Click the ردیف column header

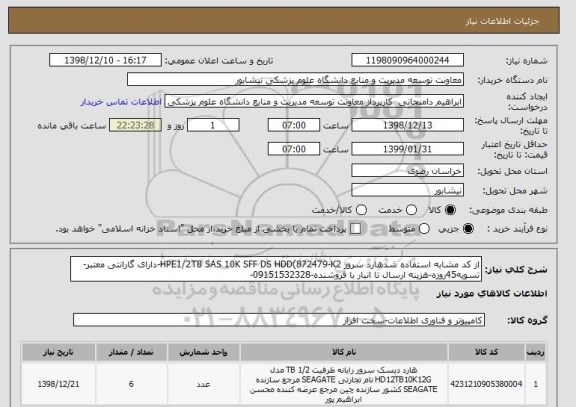pos(536,352)
